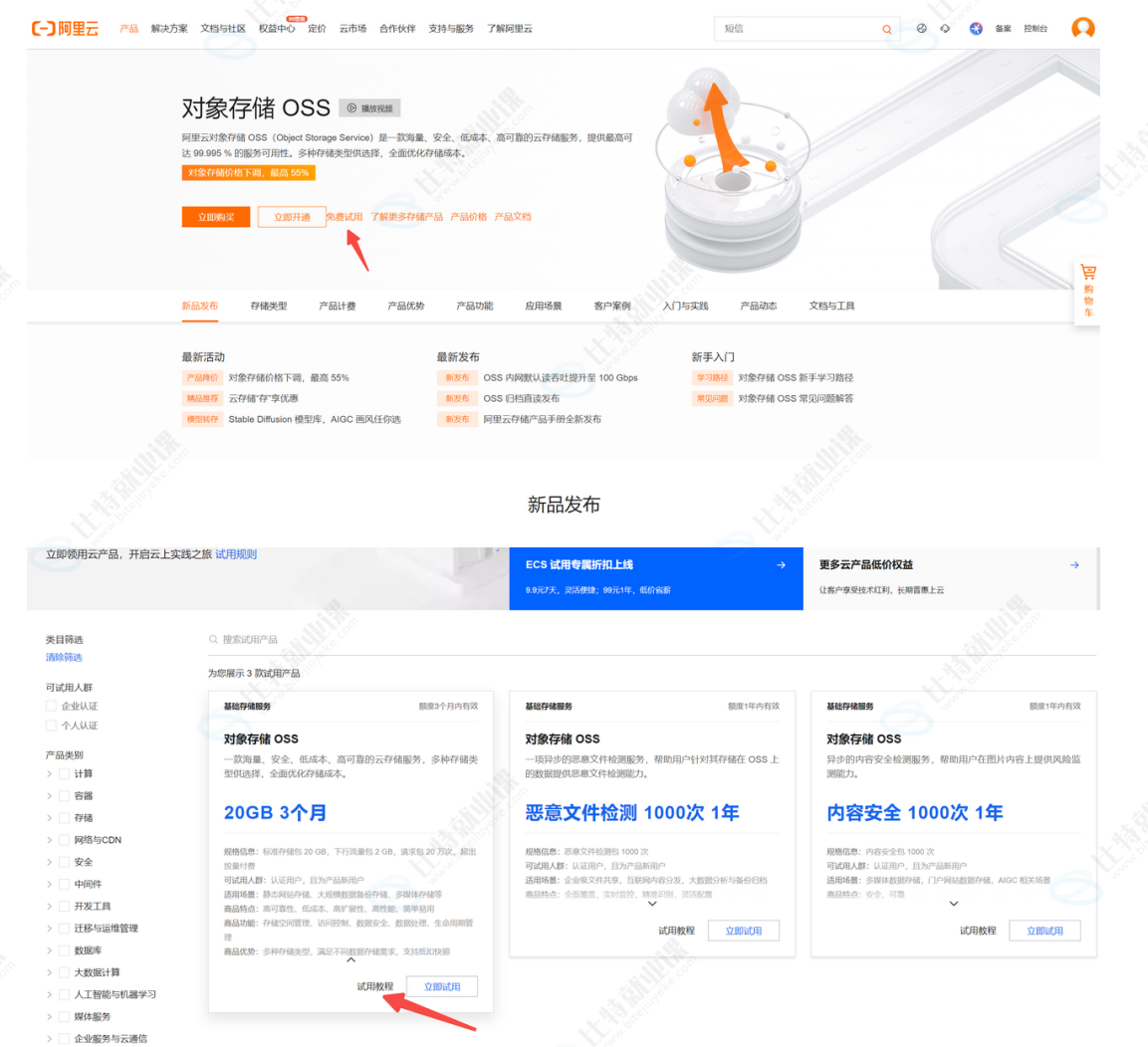Click the orange search magnifier icon
The width and height of the screenshot is (1148, 1047).
(886, 29)
